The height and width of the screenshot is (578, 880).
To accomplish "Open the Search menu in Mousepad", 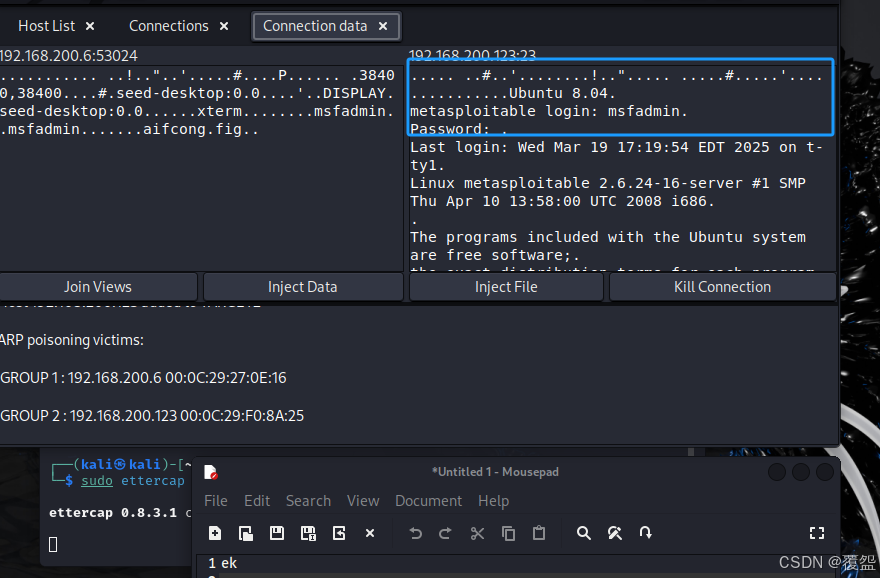I will point(308,501).
